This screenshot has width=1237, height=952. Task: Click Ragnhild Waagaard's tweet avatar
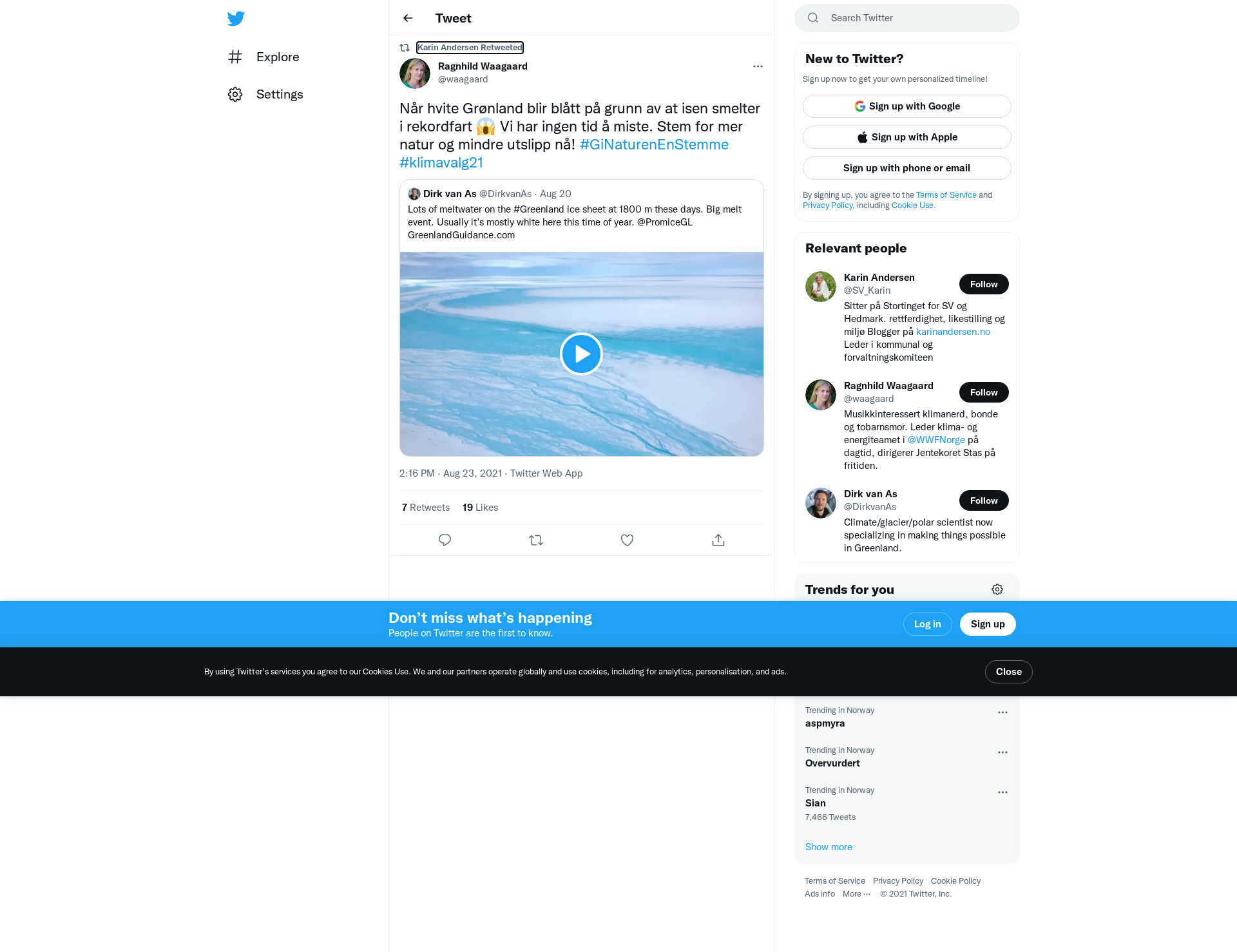(415, 73)
